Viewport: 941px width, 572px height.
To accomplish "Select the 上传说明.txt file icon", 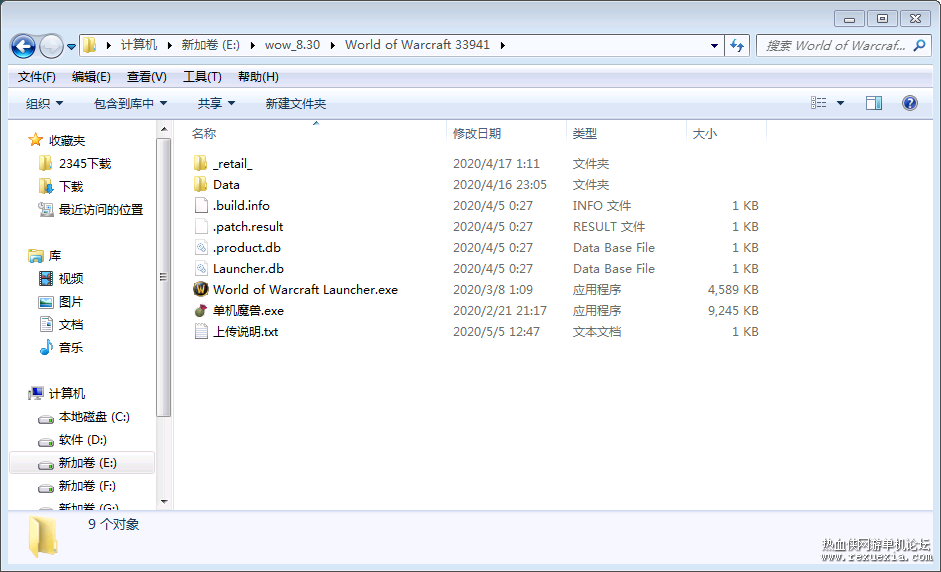I will coord(201,331).
